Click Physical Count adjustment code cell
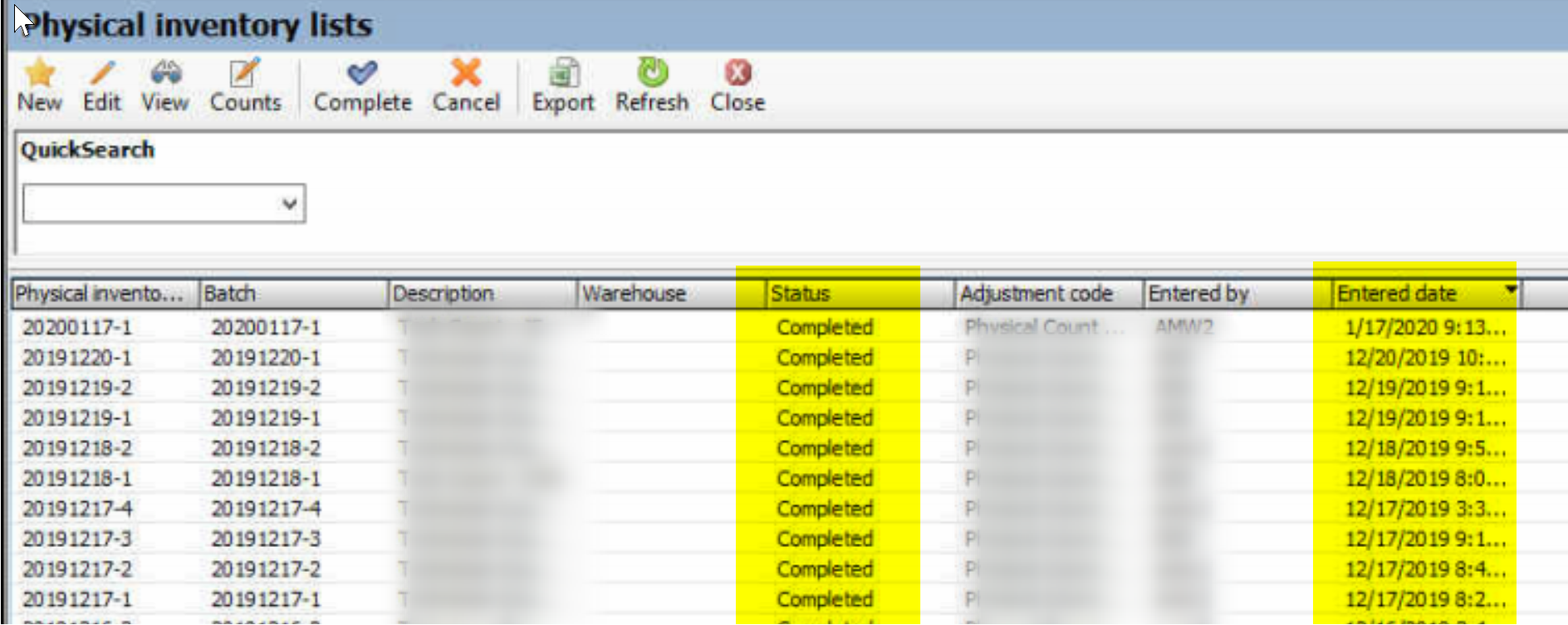The image size is (1568, 625). pos(1044,328)
